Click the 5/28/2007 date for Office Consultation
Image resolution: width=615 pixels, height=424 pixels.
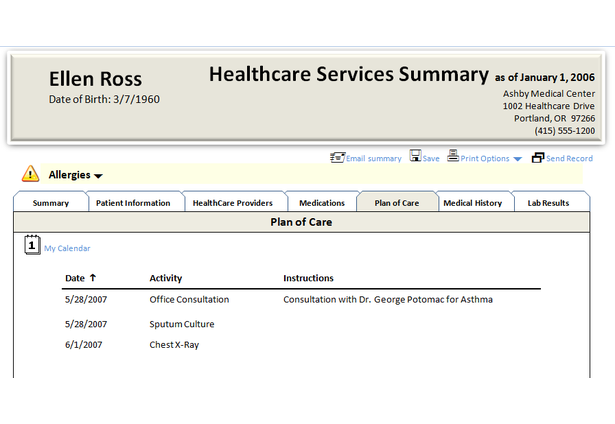[x=86, y=299]
